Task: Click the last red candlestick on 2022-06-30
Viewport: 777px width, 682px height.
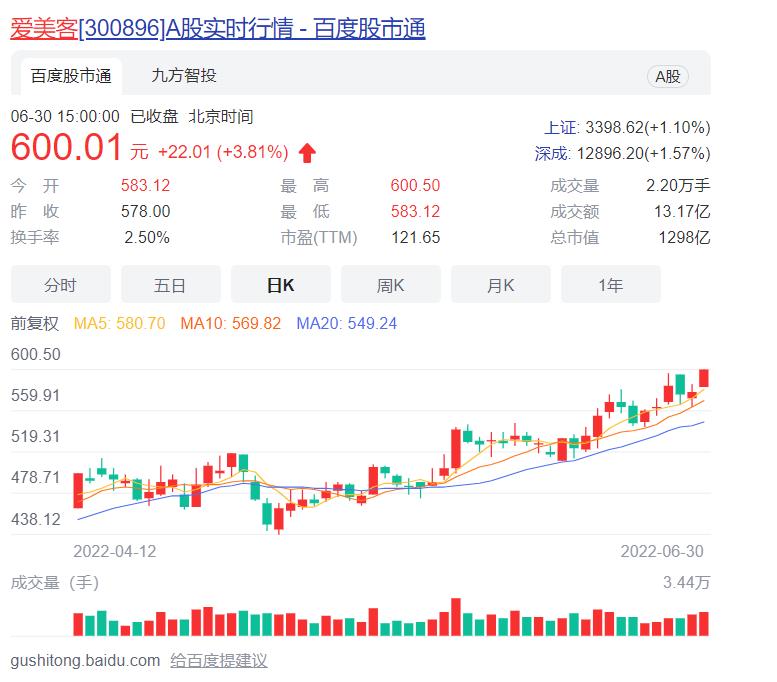Action: pos(704,378)
